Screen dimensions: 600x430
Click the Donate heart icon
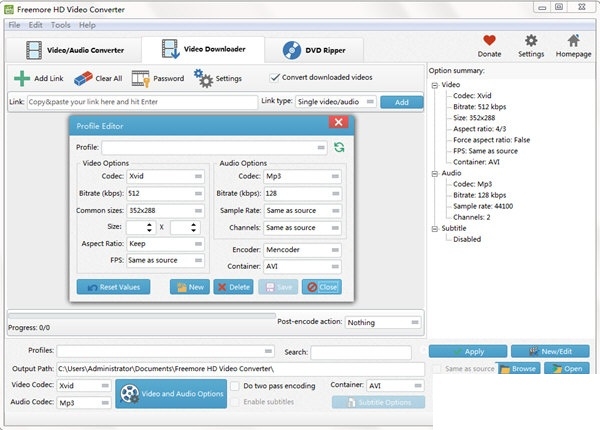[489, 40]
